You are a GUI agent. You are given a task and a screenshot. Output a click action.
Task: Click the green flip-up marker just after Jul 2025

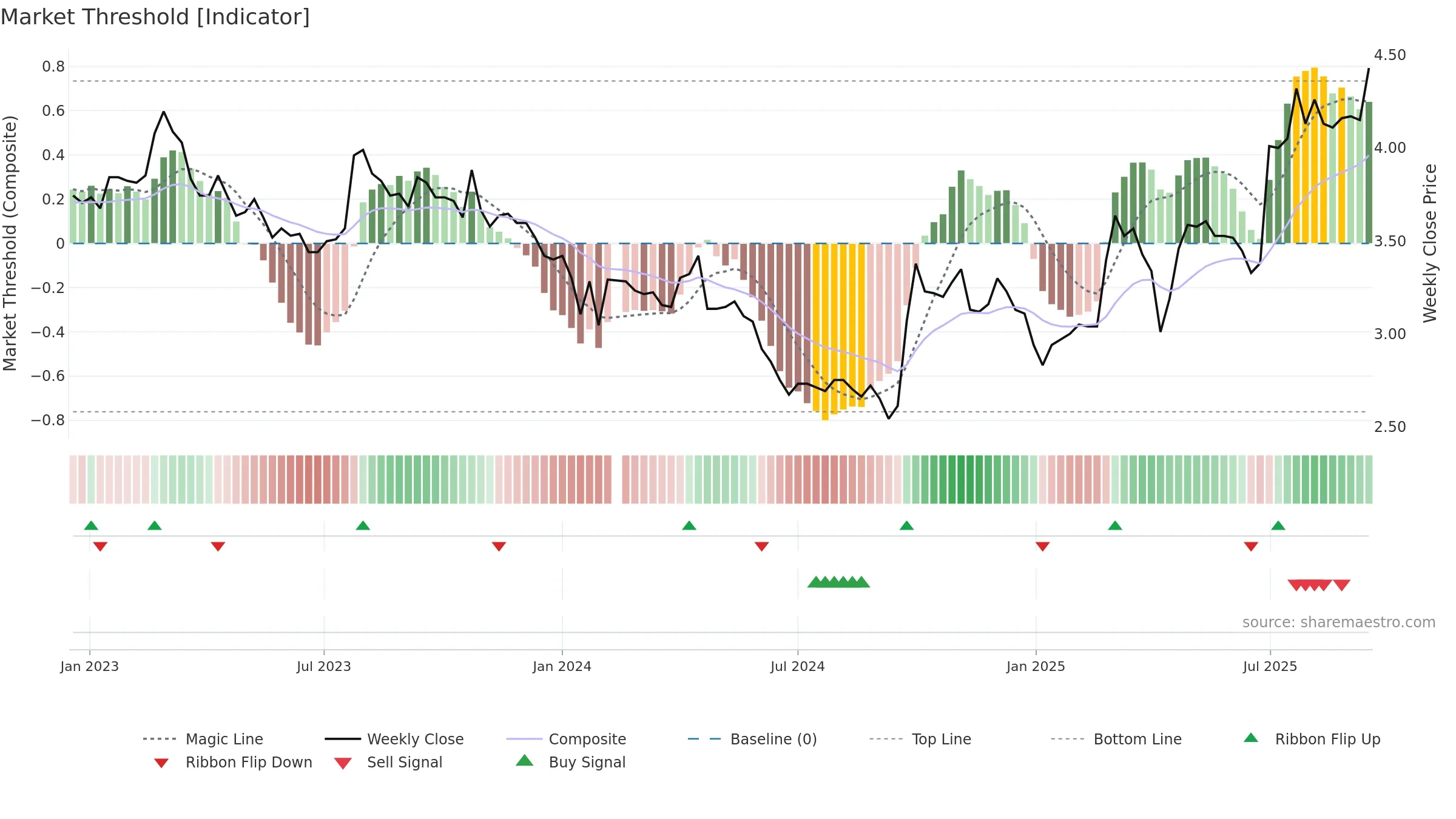pyautogui.click(x=1278, y=525)
